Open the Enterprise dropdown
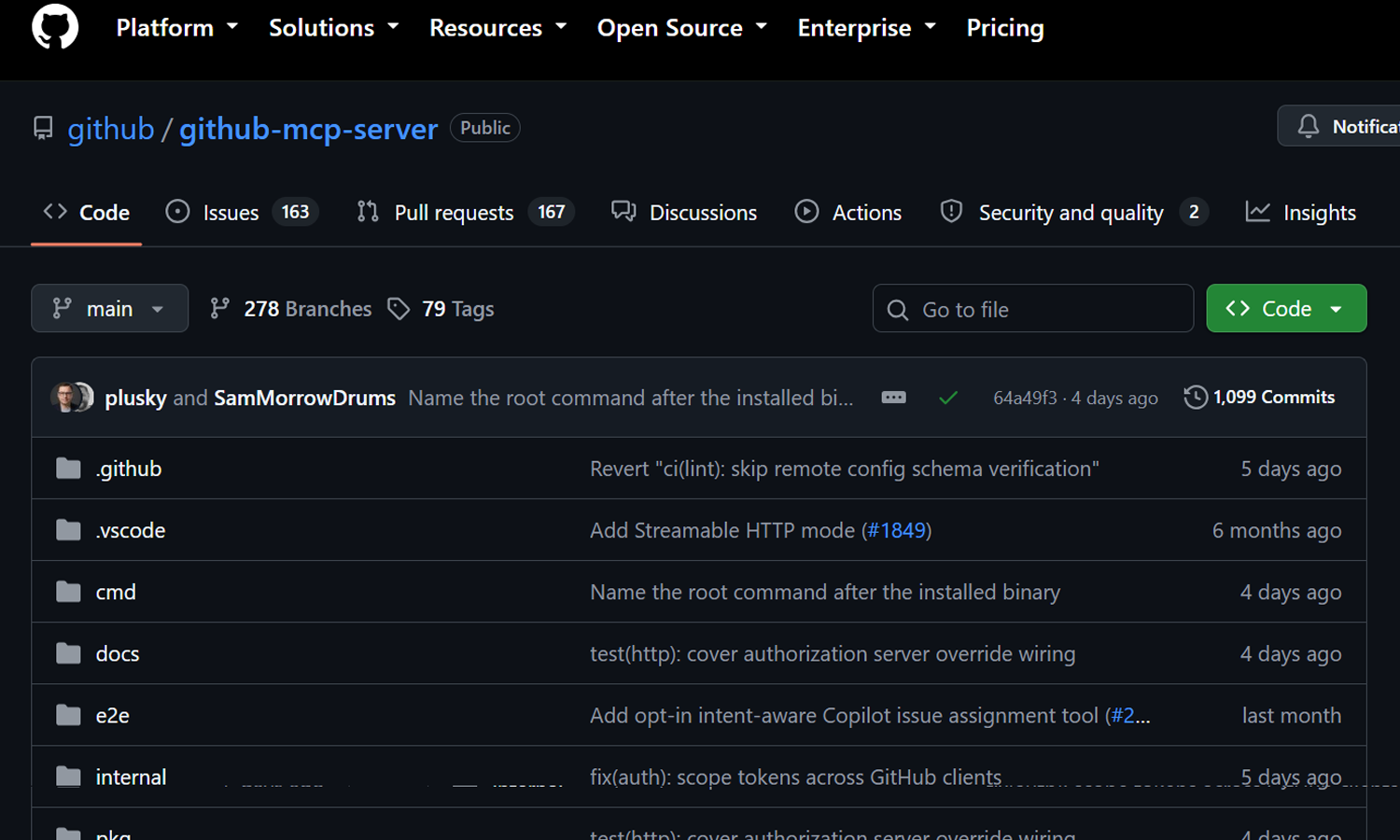 click(866, 28)
